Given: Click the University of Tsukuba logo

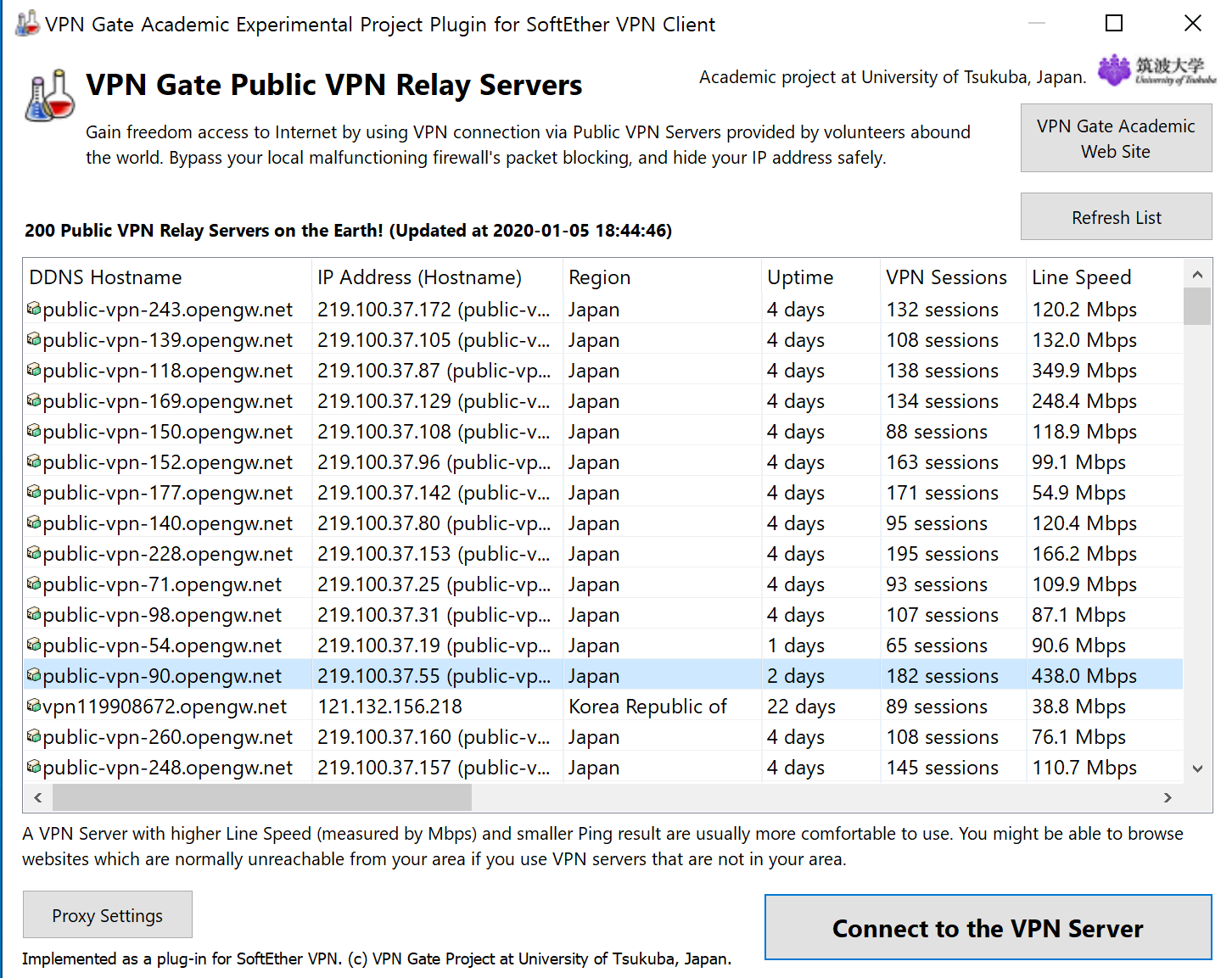Looking at the screenshot, I should [1156, 71].
